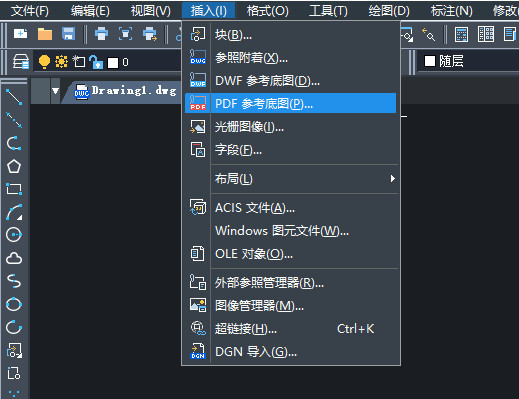Select the Line tool

click(14, 97)
